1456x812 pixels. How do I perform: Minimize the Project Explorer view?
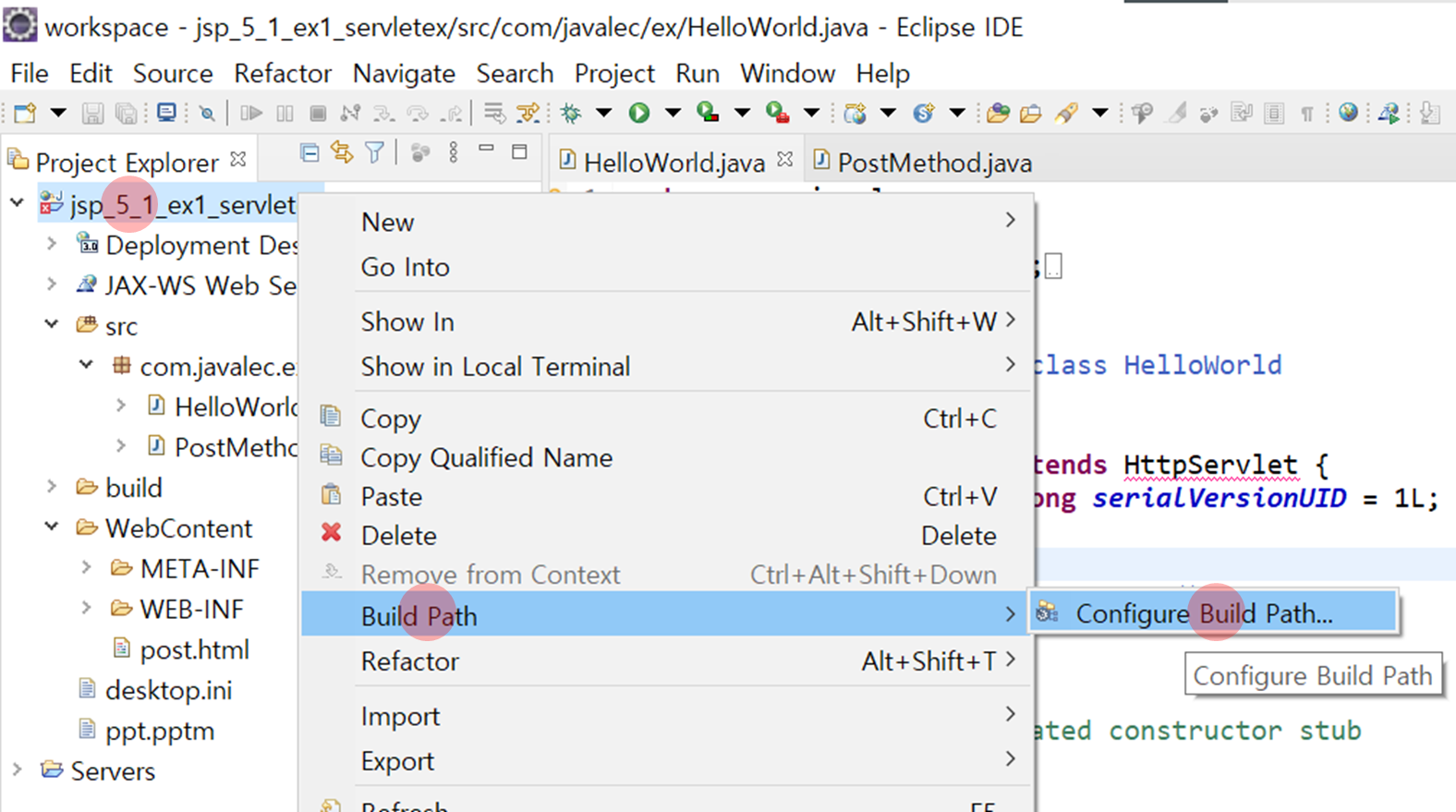[486, 150]
